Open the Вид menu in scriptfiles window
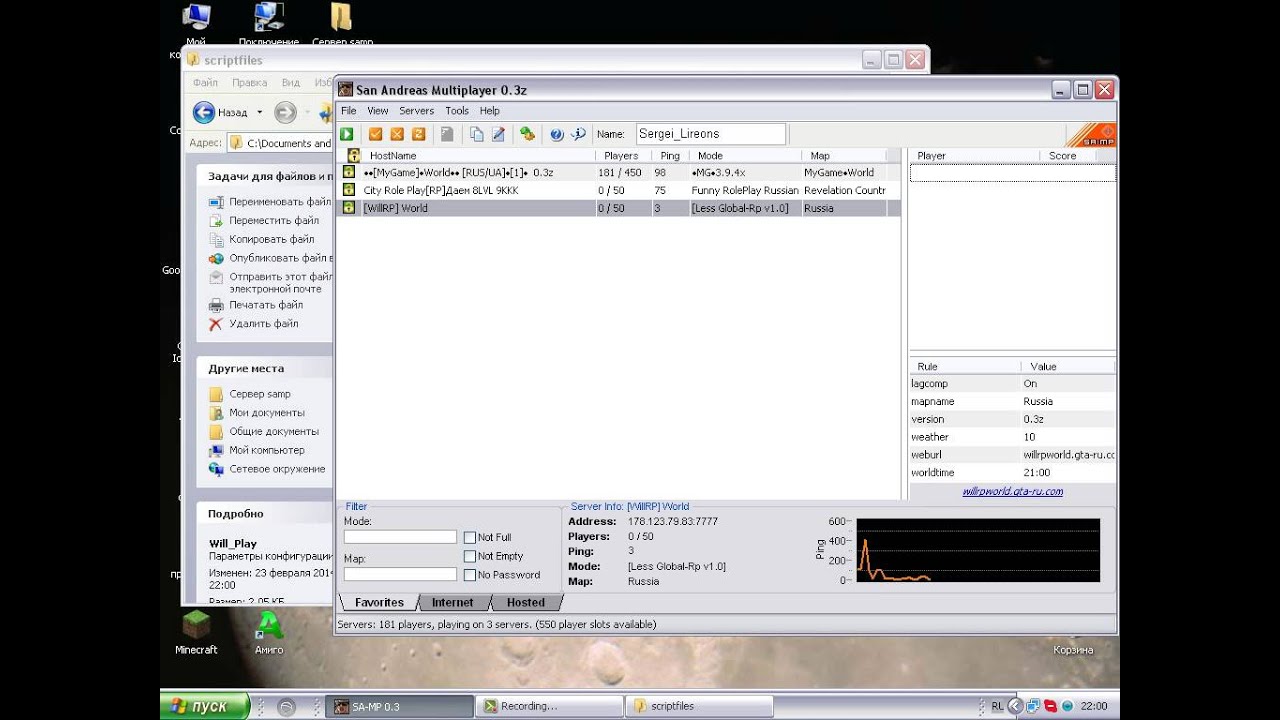 tap(290, 83)
